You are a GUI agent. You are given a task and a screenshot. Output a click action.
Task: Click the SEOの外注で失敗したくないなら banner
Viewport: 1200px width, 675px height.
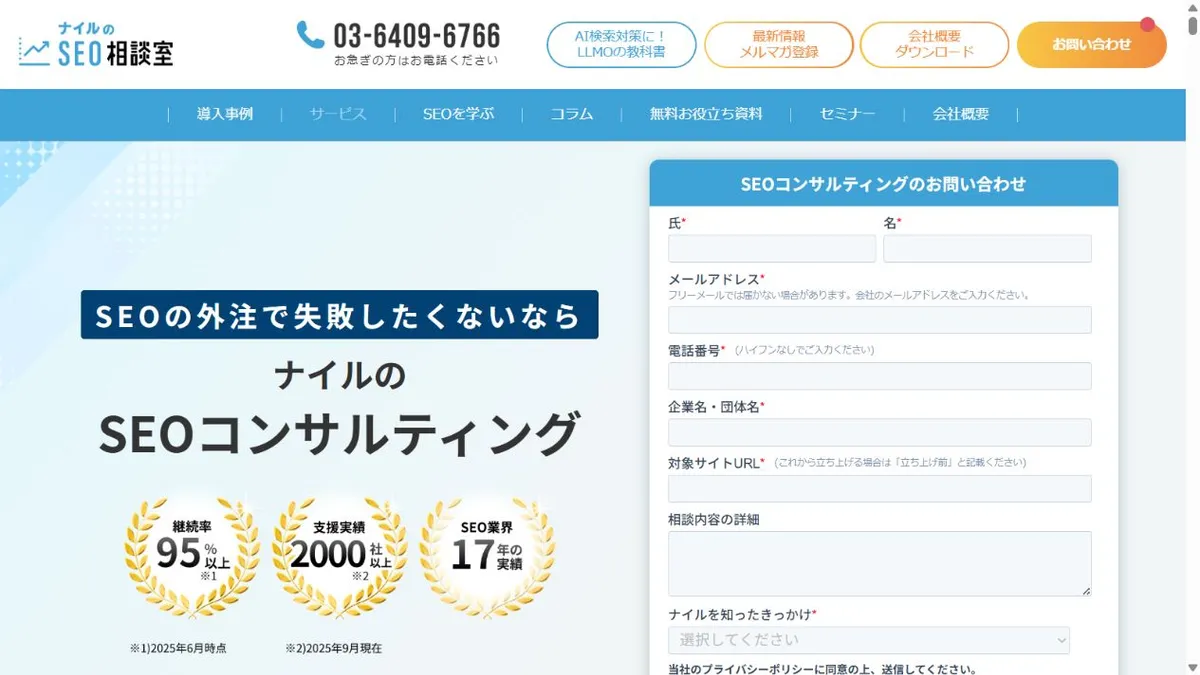point(340,315)
